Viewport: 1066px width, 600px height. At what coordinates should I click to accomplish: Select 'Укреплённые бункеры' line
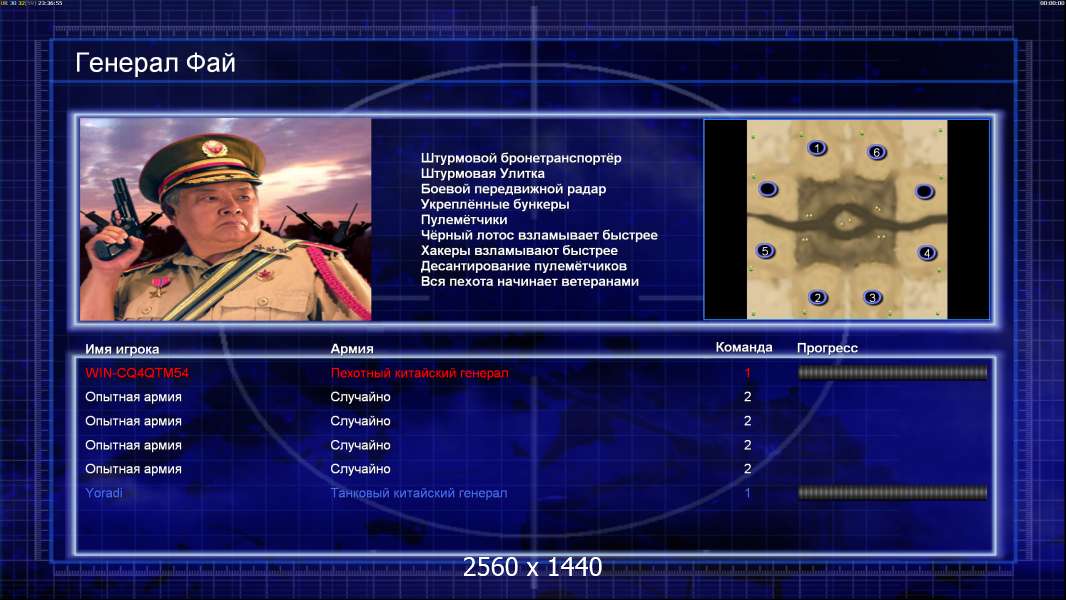pos(495,204)
